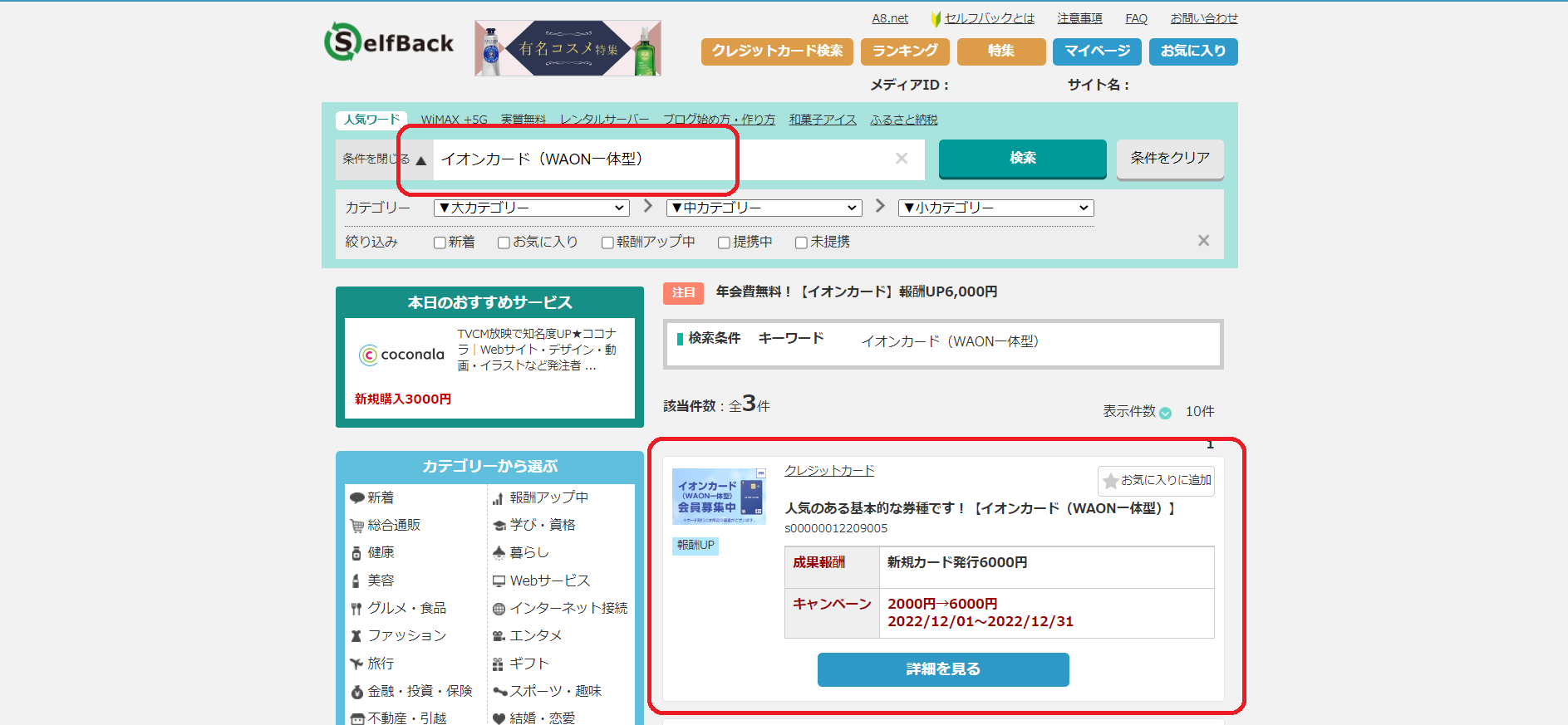The width and height of the screenshot is (1568, 725).
Task: Check the お気に入り filter checkbox
Action: point(504,242)
